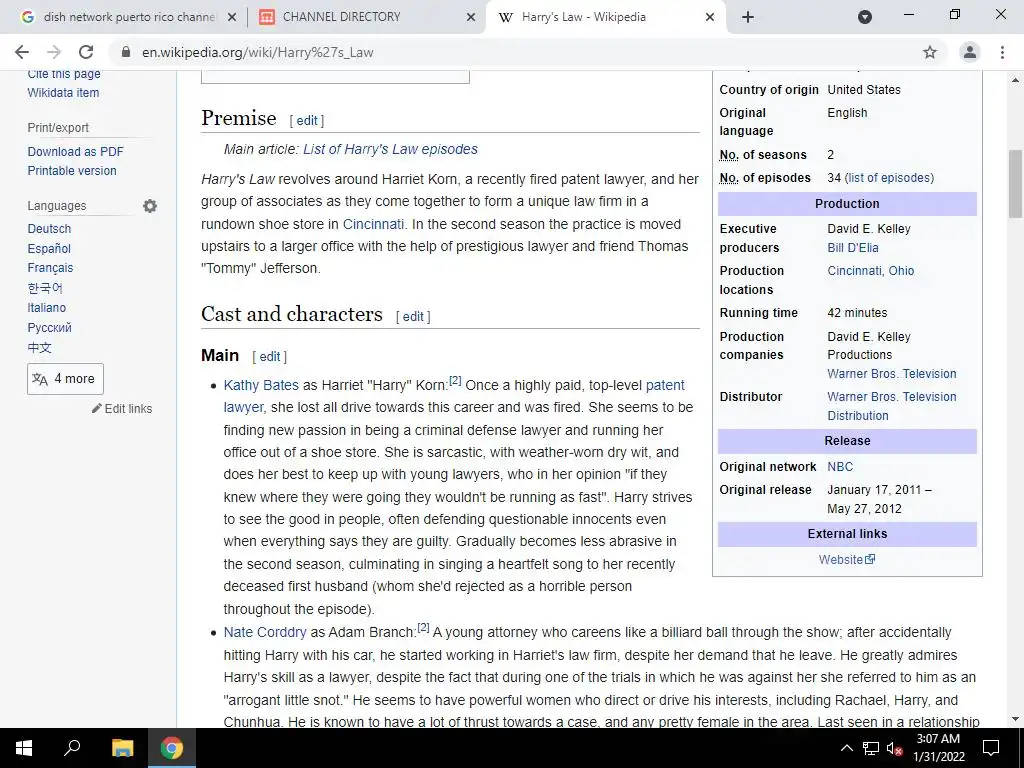Viewport: 1024px width, 768px height.
Task: Open the notifications action center
Action: [x=991, y=748]
